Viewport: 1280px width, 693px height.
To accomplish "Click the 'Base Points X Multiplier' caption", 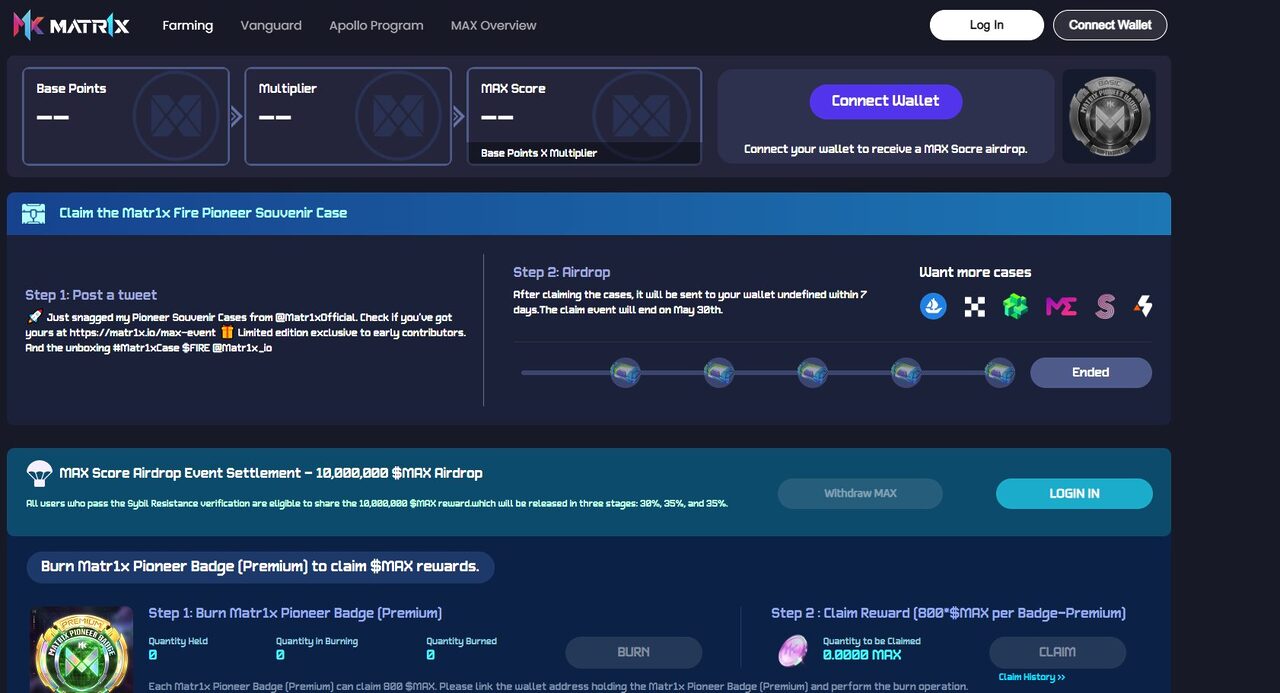I will pos(539,153).
